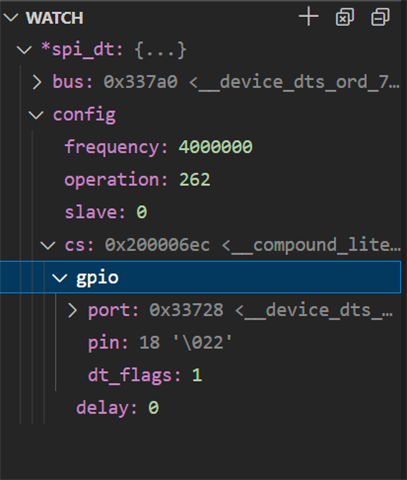Select the pin: 18 row
The height and width of the screenshot is (480, 407).
click(200, 343)
